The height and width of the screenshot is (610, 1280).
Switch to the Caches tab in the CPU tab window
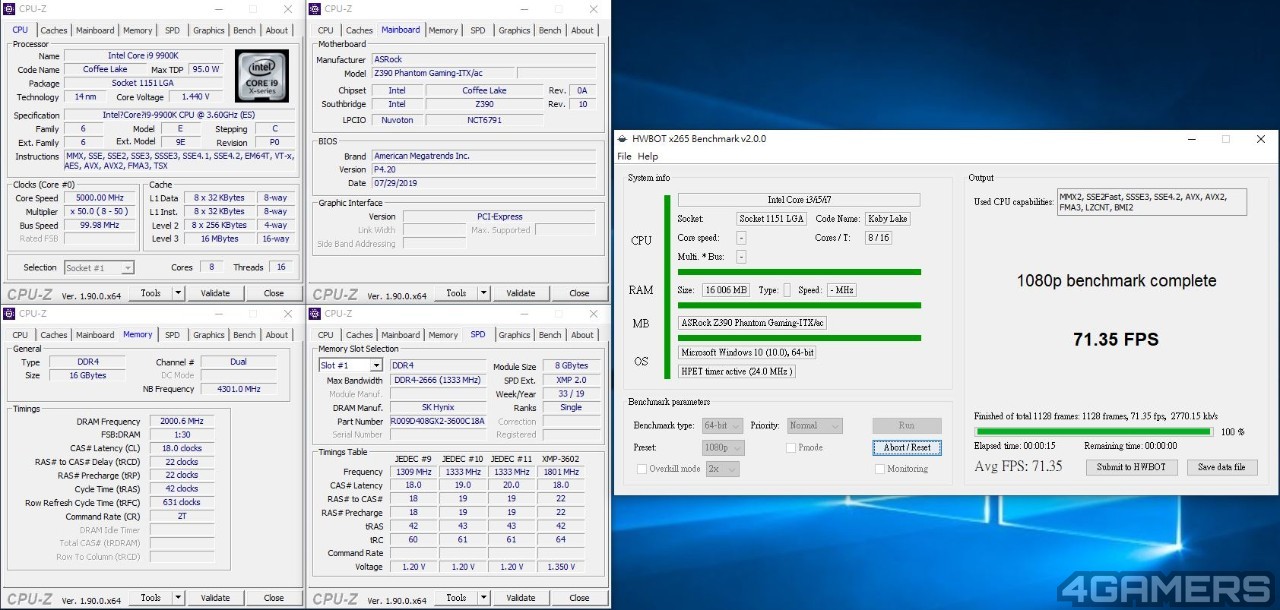(54, 30)
